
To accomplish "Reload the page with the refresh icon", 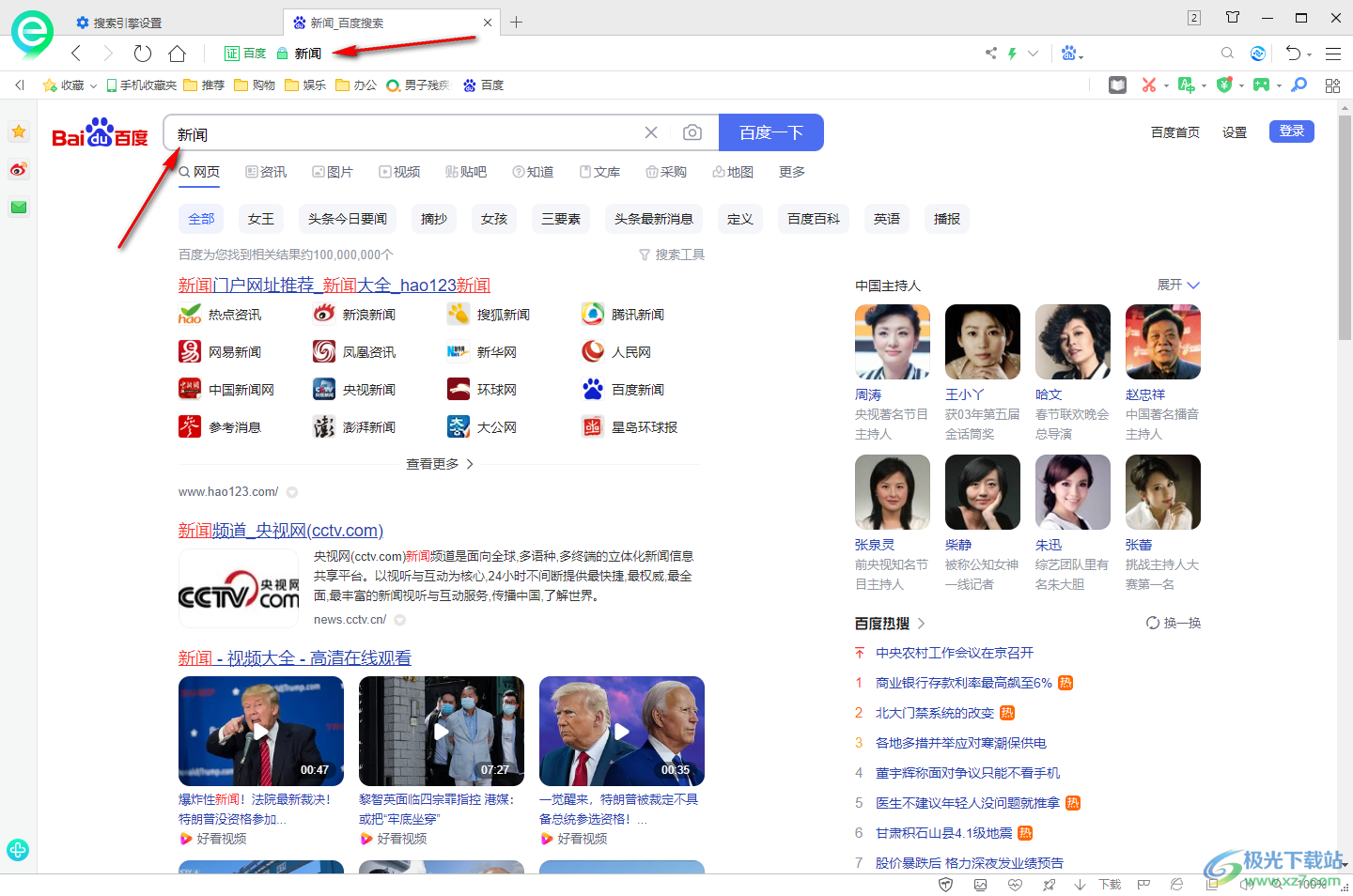I will [143, 54].
